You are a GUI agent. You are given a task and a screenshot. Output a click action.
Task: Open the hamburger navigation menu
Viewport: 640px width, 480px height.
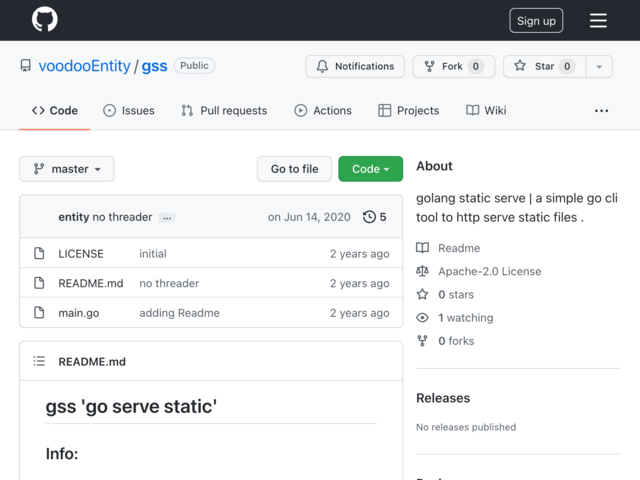(x=598, y=20)
